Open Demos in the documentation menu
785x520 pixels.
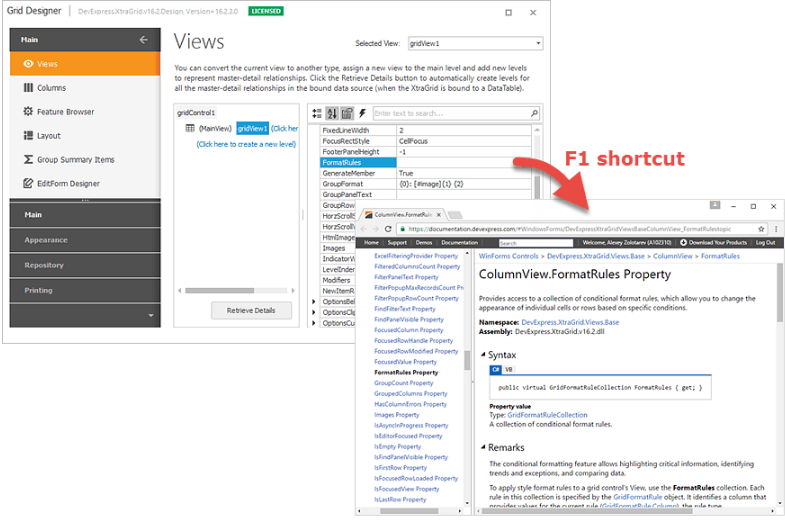coord(424,243)
